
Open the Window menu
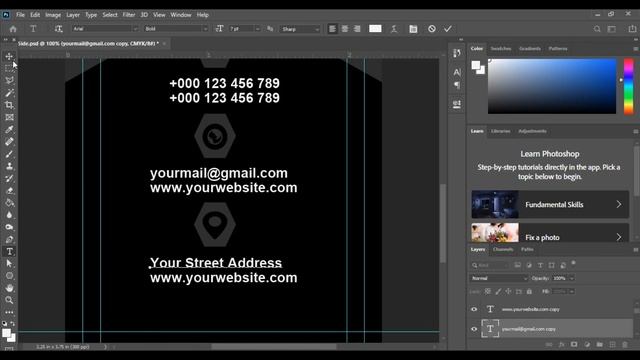(x=181, y=15)
